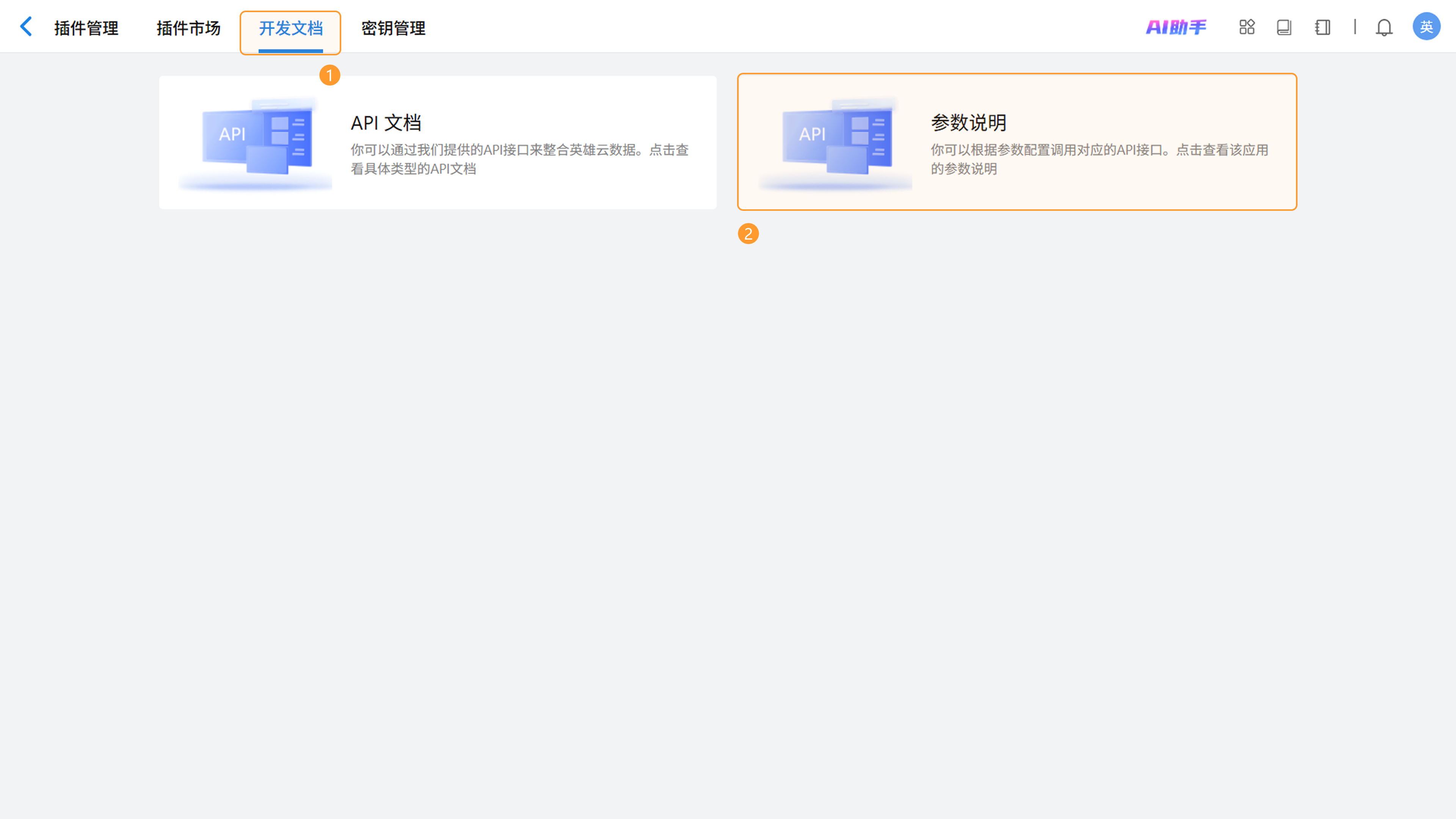Open the notifications bell
The width and height of the screenshot is (1456, 819).
1384,27
